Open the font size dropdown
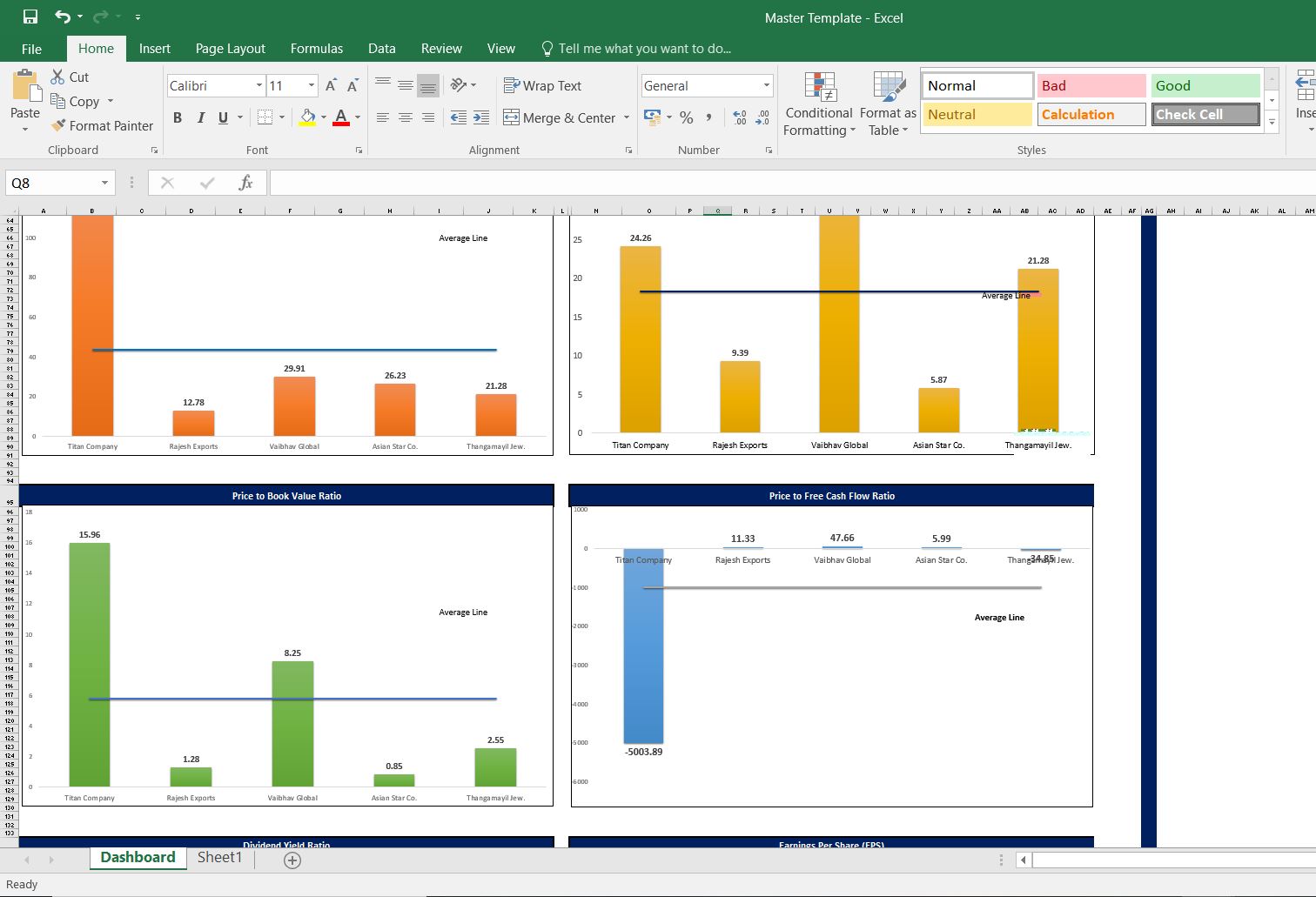 (312, 85)
